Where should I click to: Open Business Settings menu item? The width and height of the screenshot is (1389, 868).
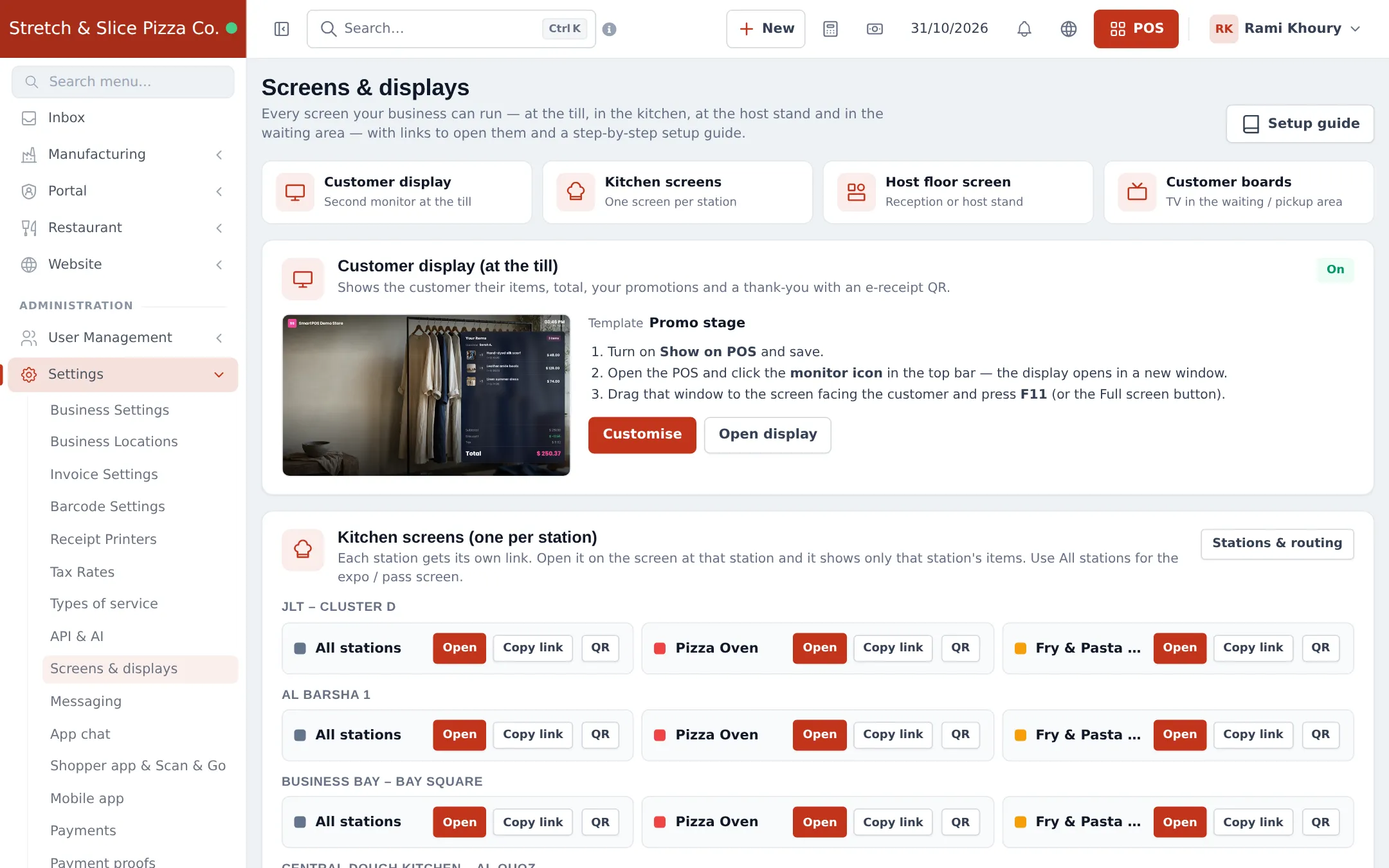coord(110,410)
